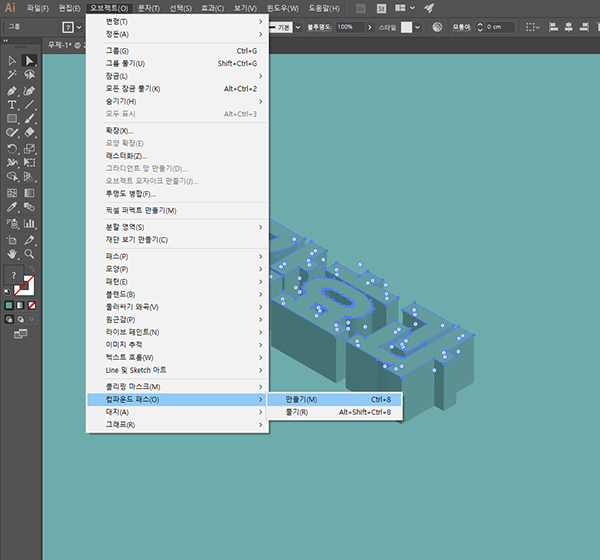Click the Recolor Artwork wheel icon
Viewport: 600px width, 560px height.
click(437, 27)
